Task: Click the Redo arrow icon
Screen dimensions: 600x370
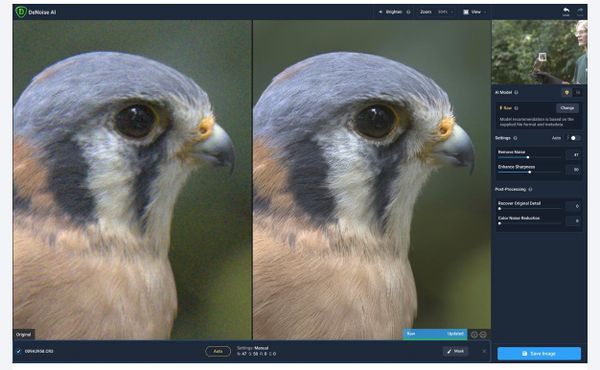Action: click(x=580, y=11)
